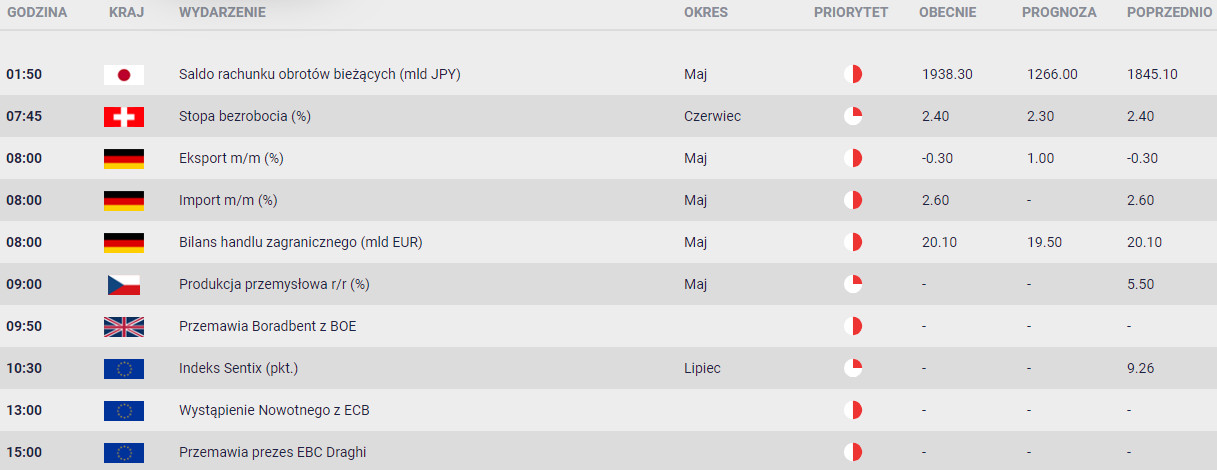Click the priority indicator for Stopa bezrobocia

click(852, 116)
